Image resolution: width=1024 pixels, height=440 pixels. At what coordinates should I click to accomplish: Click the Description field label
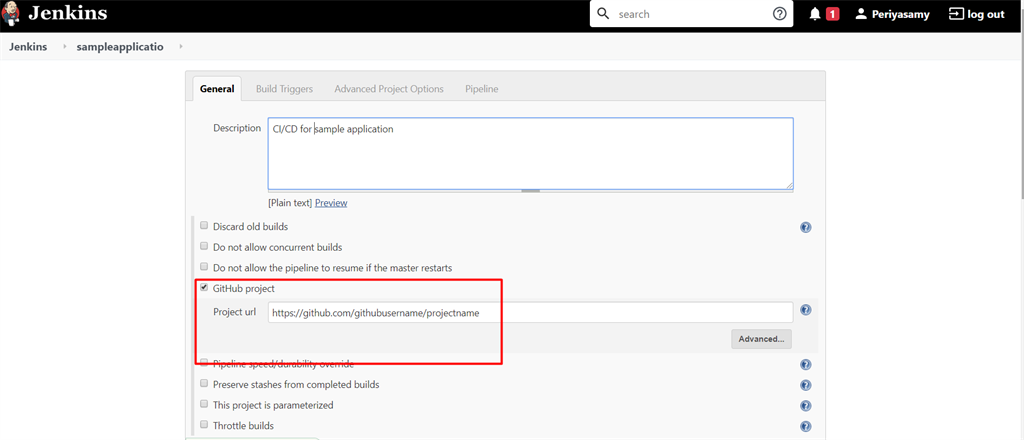click(237, 128)
